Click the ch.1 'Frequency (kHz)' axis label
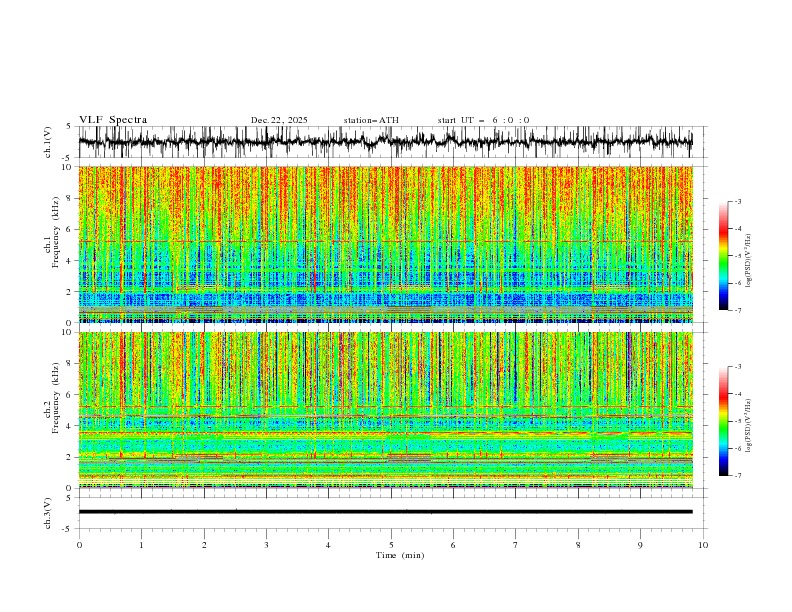Viewport: 792px width, 612px height. tap(56, 232)
